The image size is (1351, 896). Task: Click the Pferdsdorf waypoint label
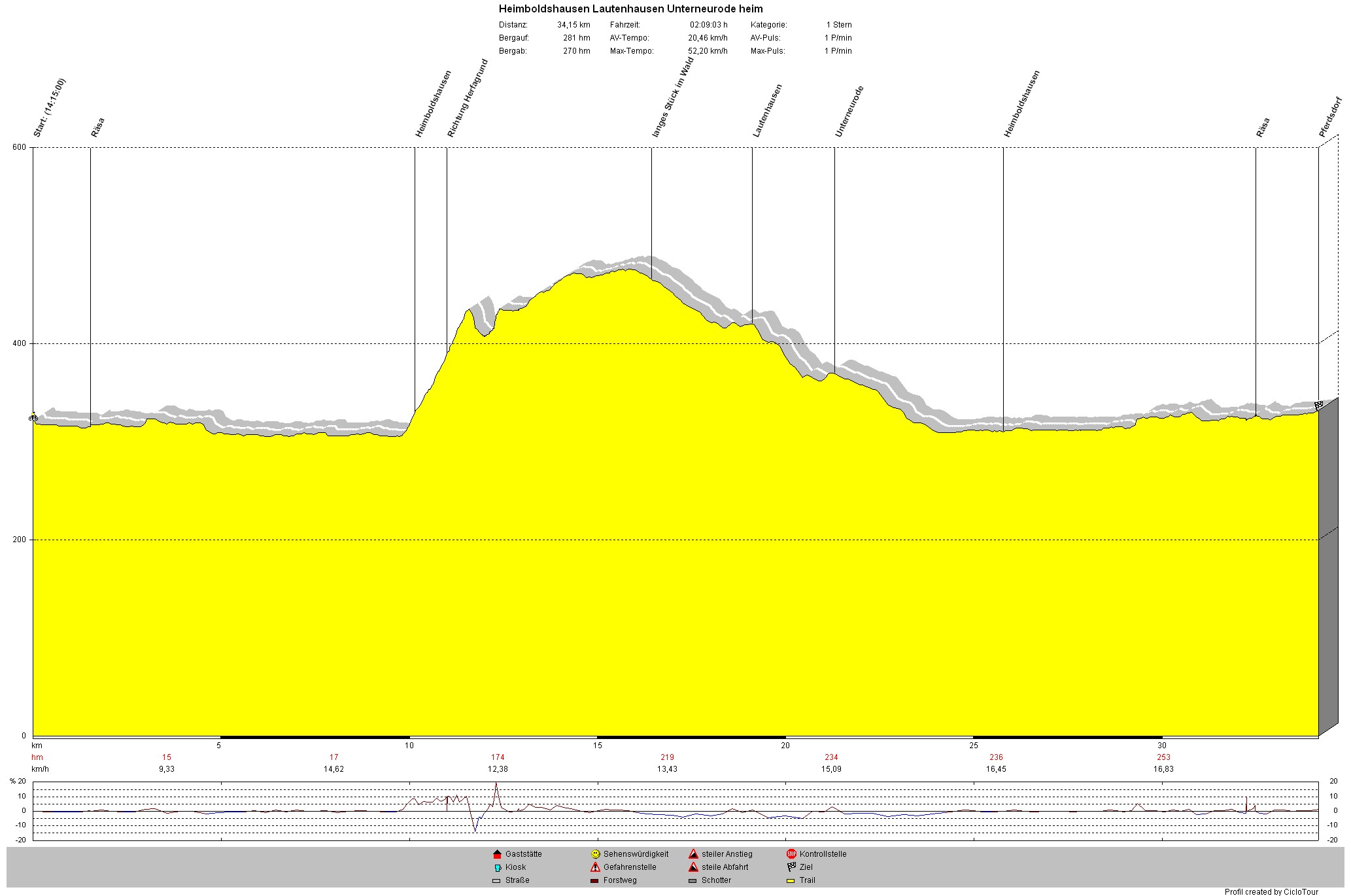(1330, 116)
